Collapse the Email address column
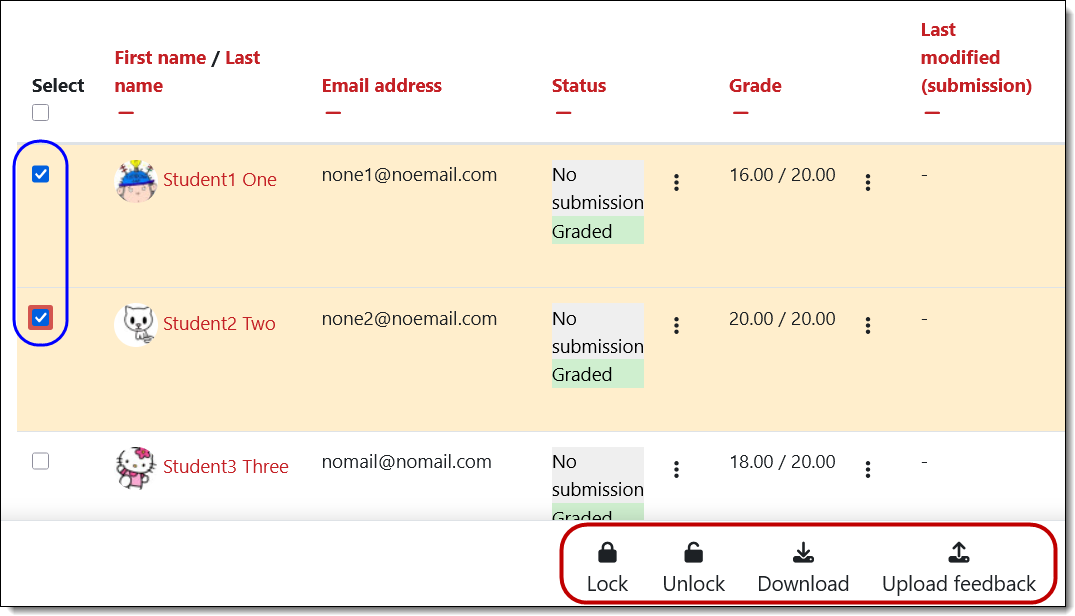Screen dimensions: 1075x616 [x=333, y=113]
